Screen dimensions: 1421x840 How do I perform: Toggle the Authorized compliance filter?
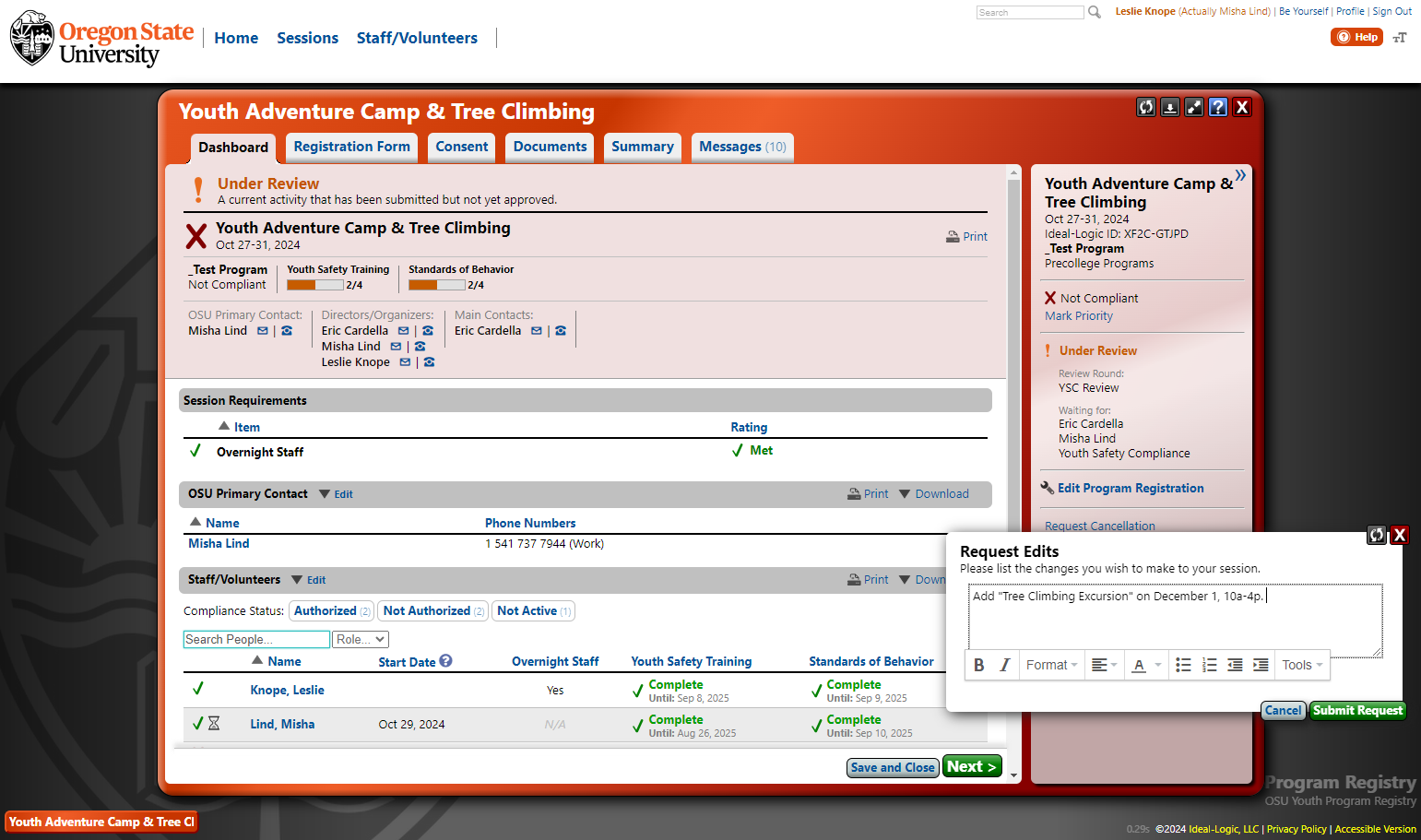[332, 611]
